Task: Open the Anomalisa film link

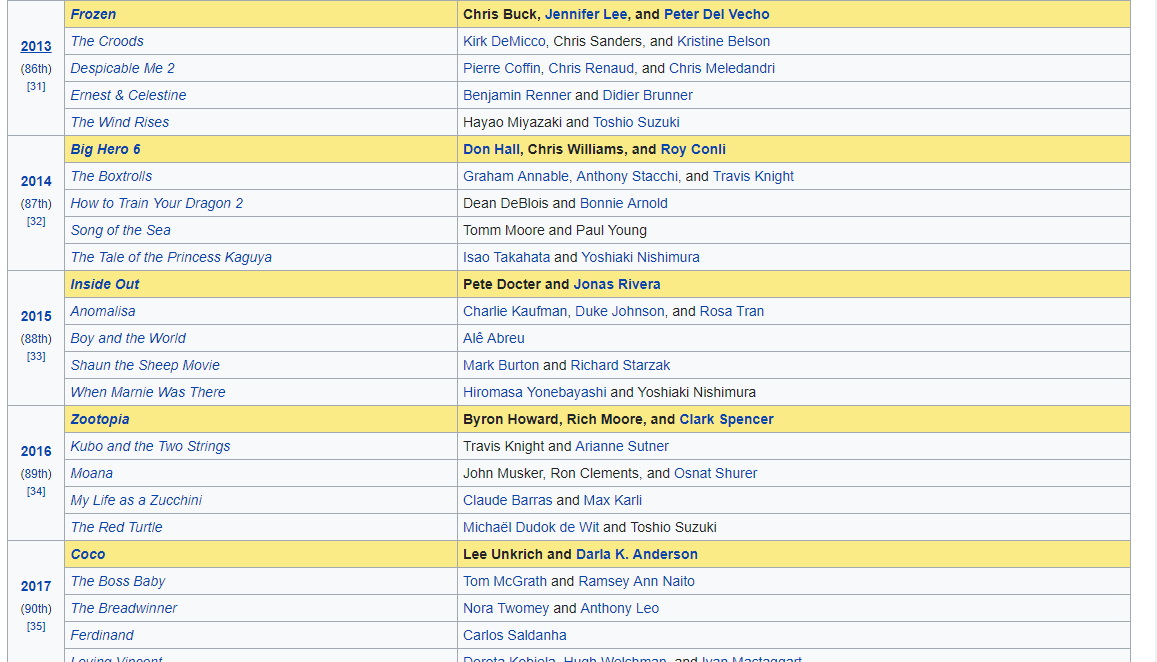Action: point(103,311)
